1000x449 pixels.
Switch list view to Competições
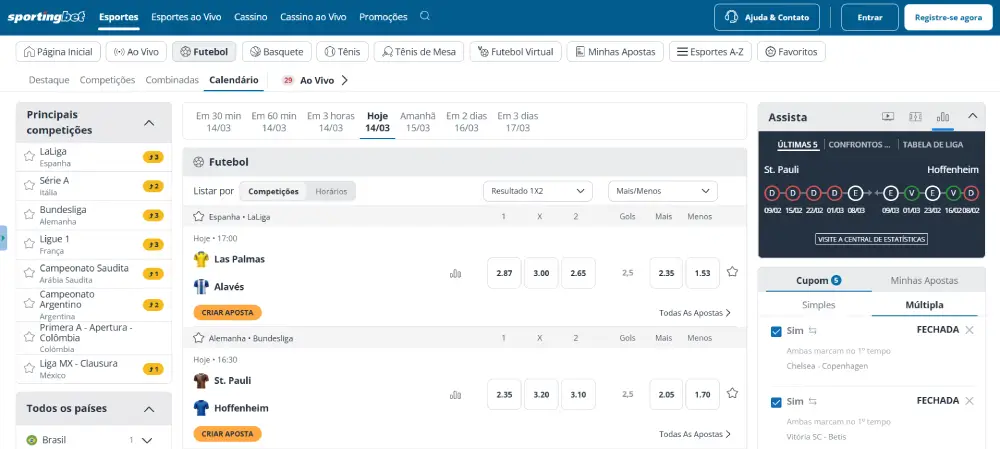tap(273, 191)
